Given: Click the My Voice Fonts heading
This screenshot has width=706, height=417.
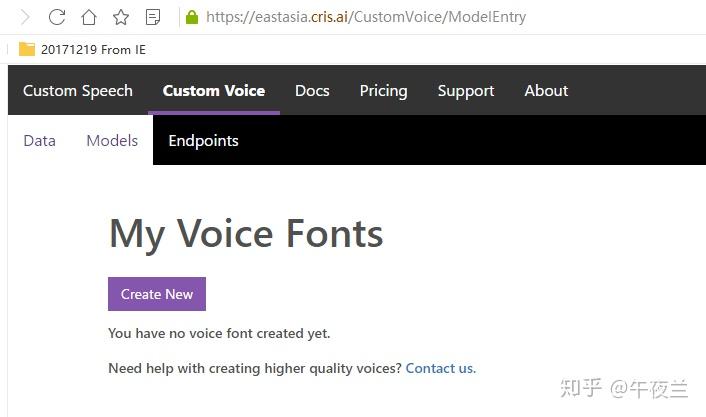Looking at the screenshot, I should coord(246,234).
